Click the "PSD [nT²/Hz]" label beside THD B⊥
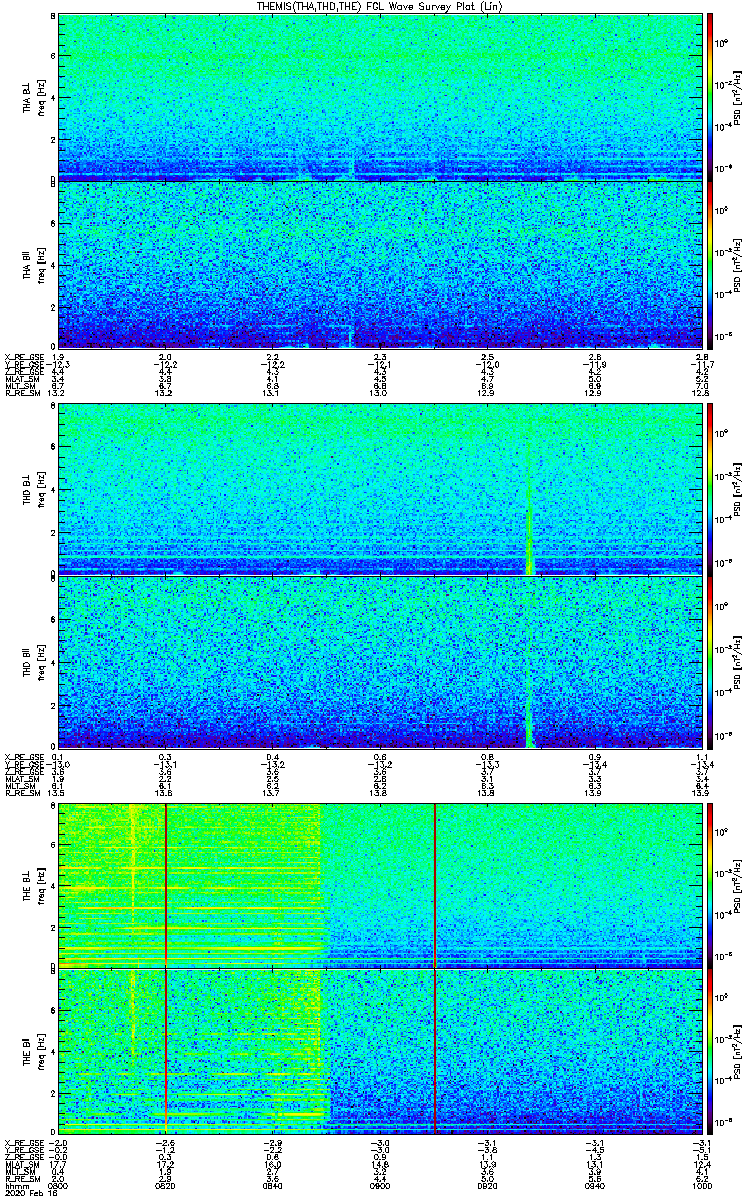Viewport: 750px width, 1200px height. pyautogui.click(x=736, y=489)
